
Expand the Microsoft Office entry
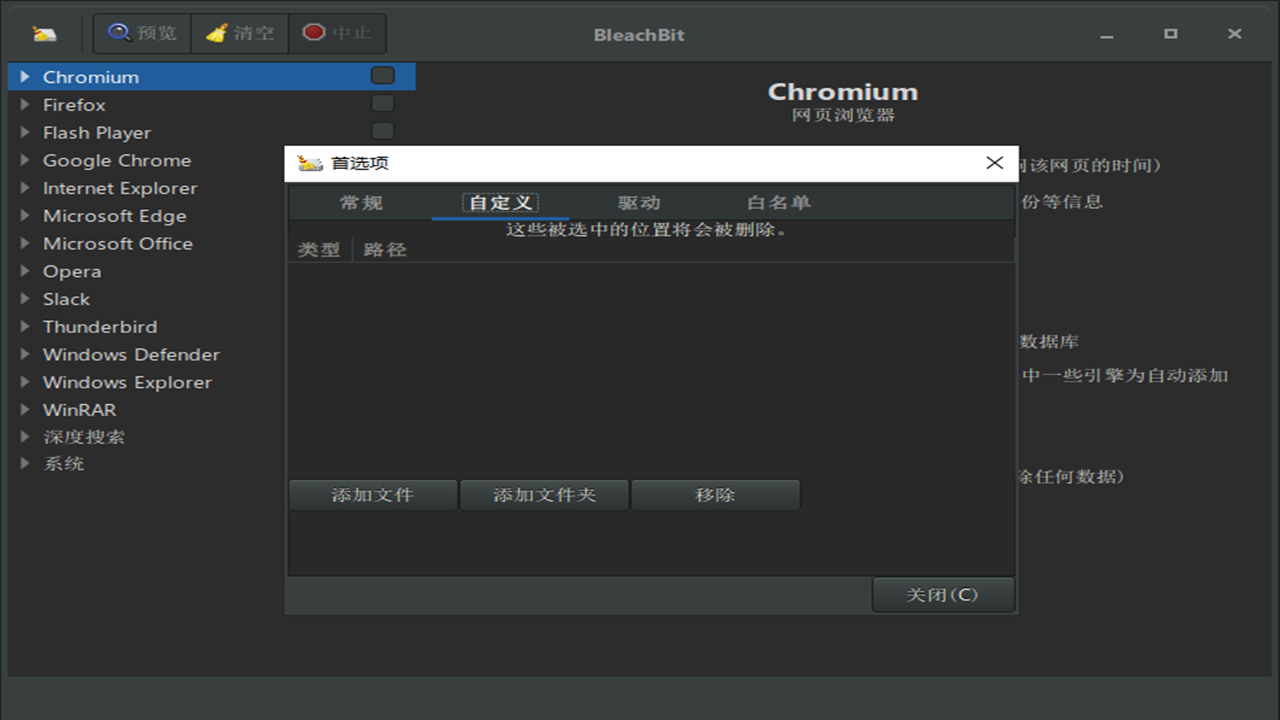(25, 243)
